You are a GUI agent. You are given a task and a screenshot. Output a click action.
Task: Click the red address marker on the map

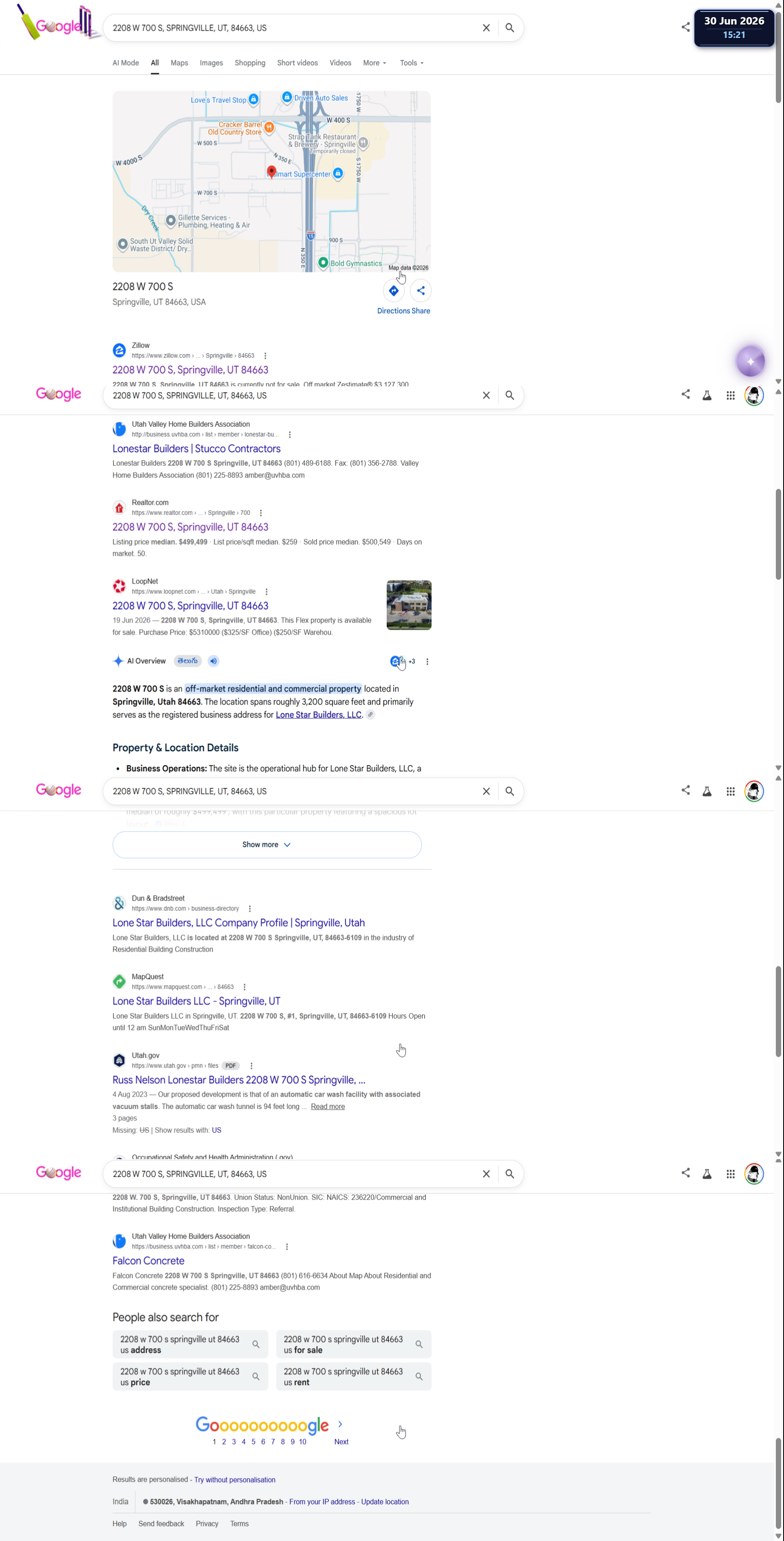[x=272, y=172]
